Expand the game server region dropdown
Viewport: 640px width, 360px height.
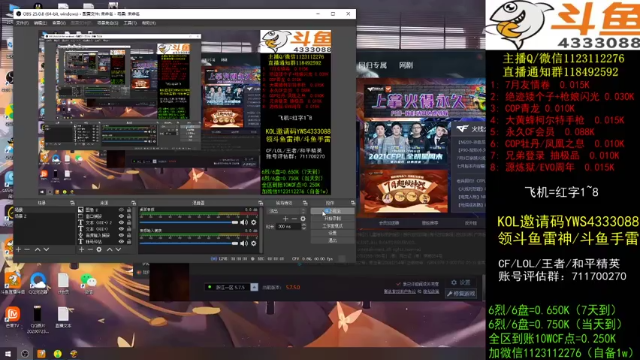tap(254, 287)
